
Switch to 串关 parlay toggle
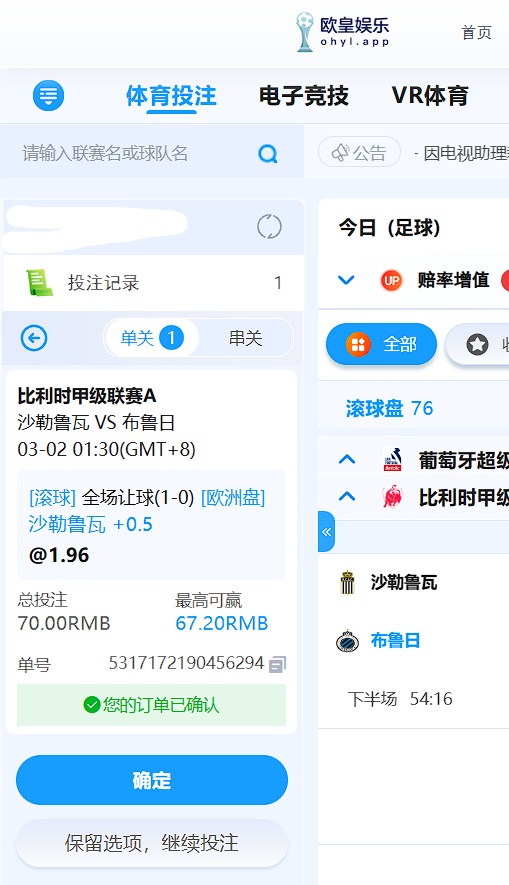coord(245,338)
